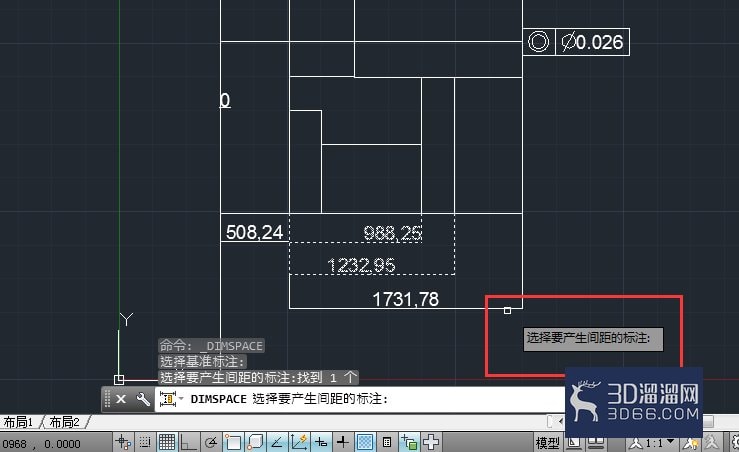The image size is (739, 452).
Task: Expand recent commands dropdown arrow
Action: (x=181, y=399)
